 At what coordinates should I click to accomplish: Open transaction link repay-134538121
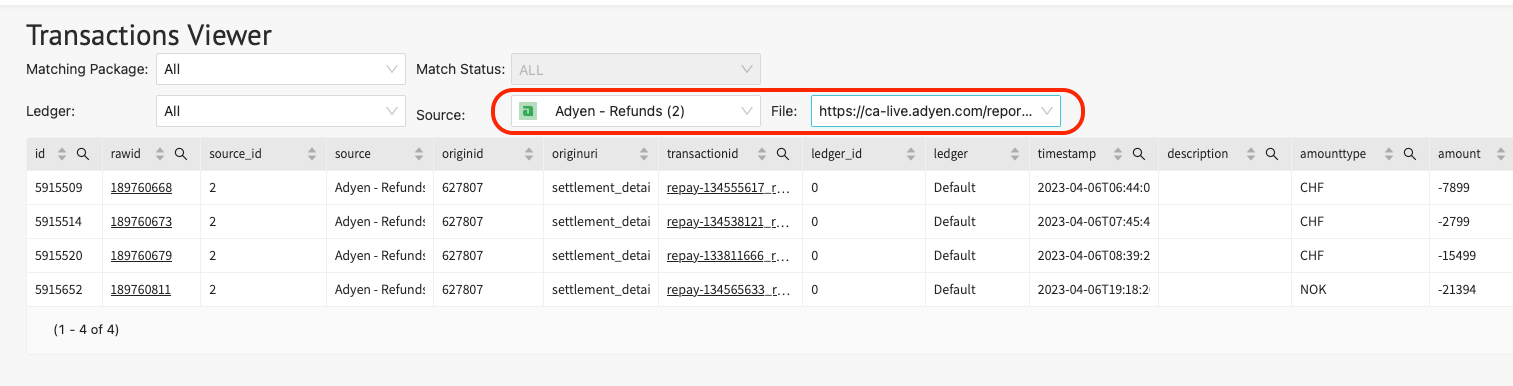pyautogui.click(x=729, y=221)
